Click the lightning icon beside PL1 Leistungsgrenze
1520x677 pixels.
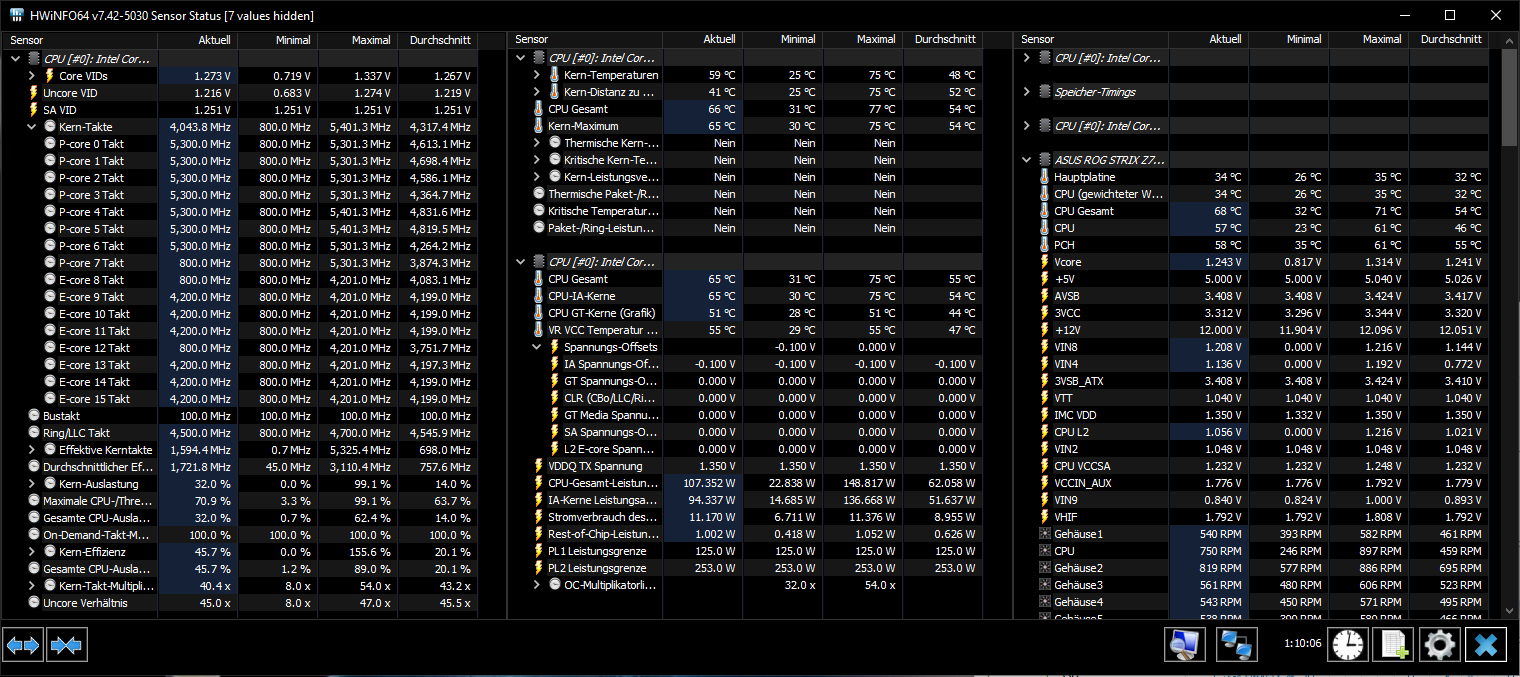pos(539,552)
